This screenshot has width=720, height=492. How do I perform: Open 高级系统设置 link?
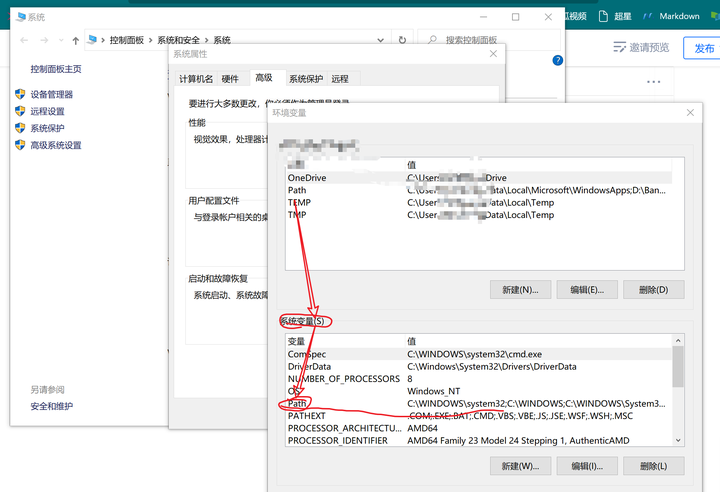point(56,145)
